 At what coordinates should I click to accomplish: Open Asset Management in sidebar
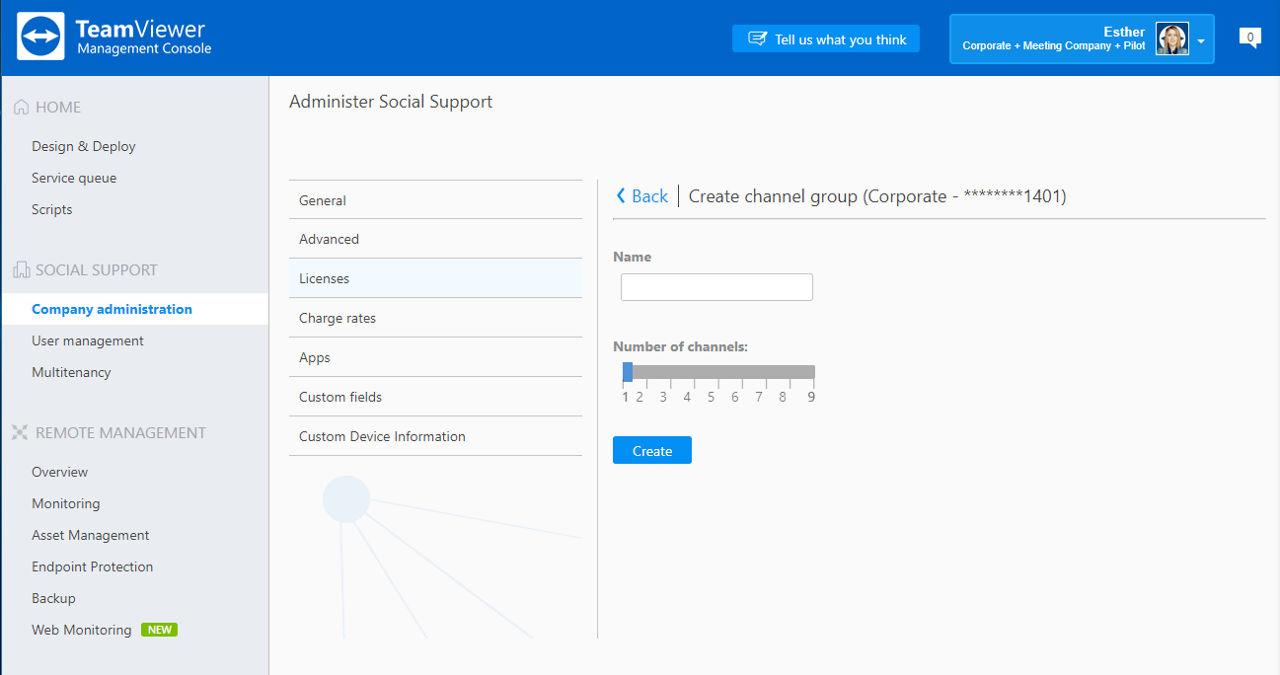tap(91, 535)
